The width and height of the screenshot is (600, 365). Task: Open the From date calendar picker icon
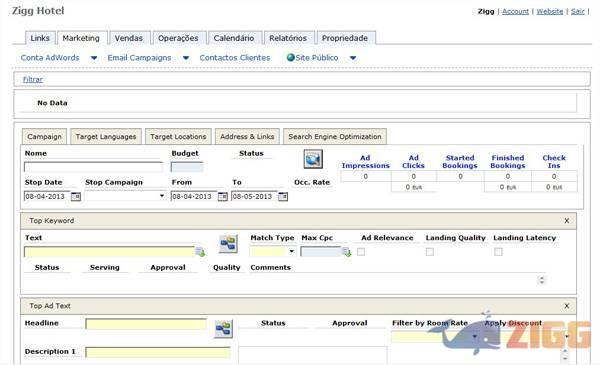point(222,197)
